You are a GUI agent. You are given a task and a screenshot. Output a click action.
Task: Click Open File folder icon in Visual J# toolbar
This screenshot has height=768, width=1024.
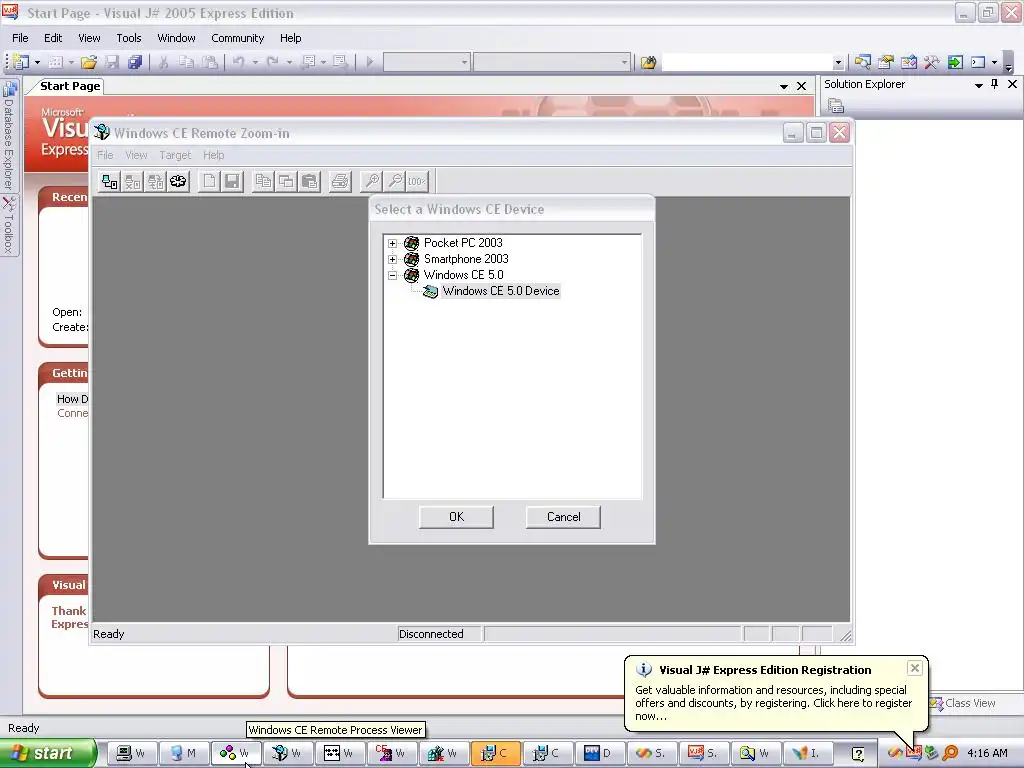(89, 62)
